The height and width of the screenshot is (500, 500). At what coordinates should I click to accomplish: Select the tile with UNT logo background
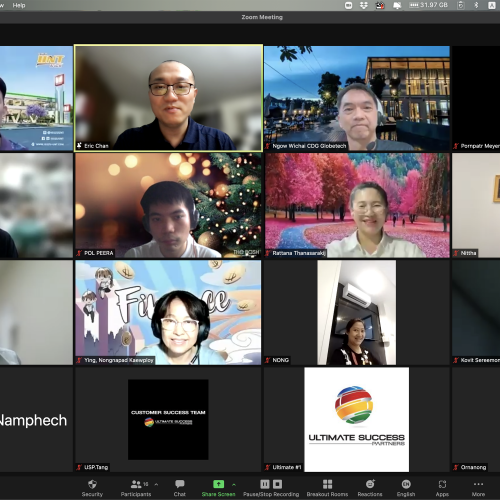(x=36, y=98)
